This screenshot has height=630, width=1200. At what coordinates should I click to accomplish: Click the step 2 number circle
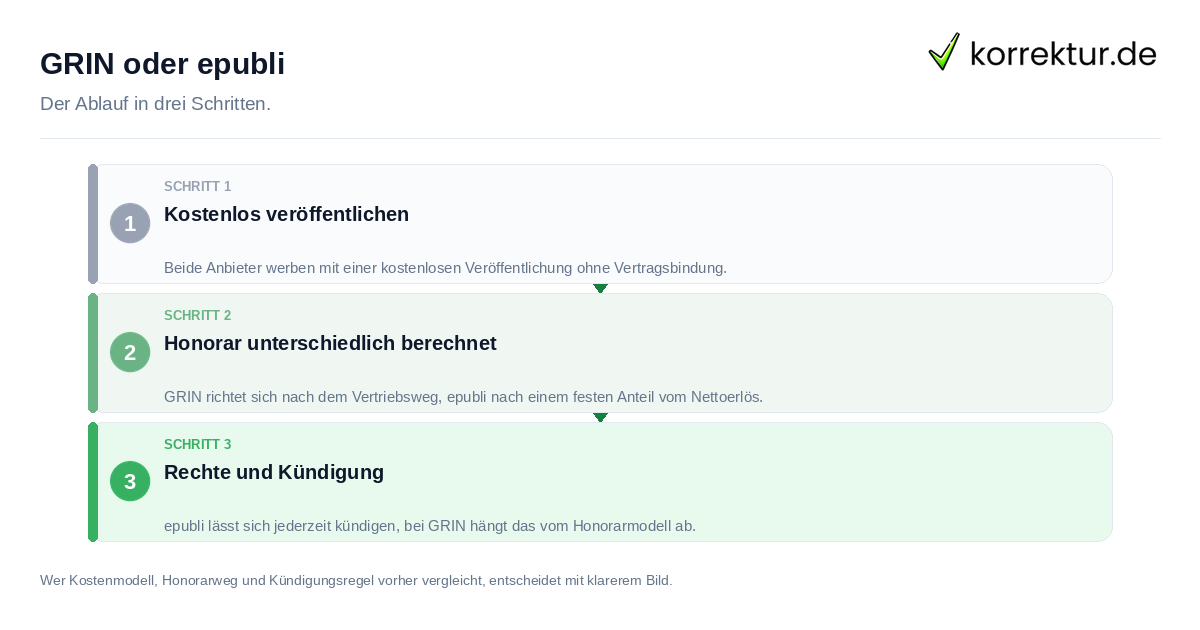[x=130, y=352]
